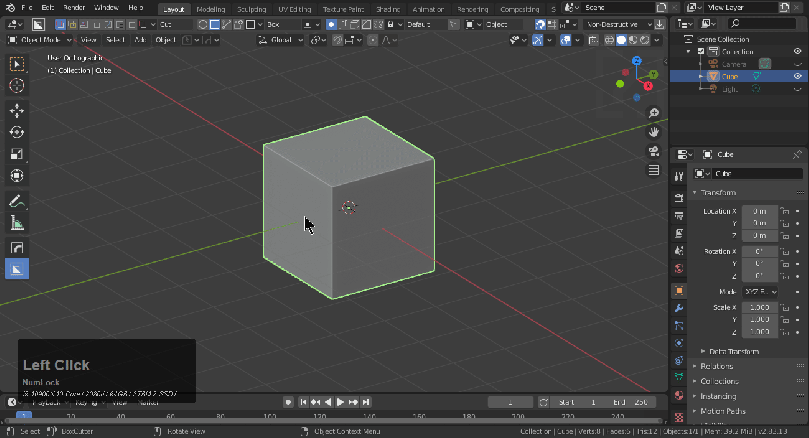
Task: Hide the Cube in the outliner
Action: tap(798, 76)
